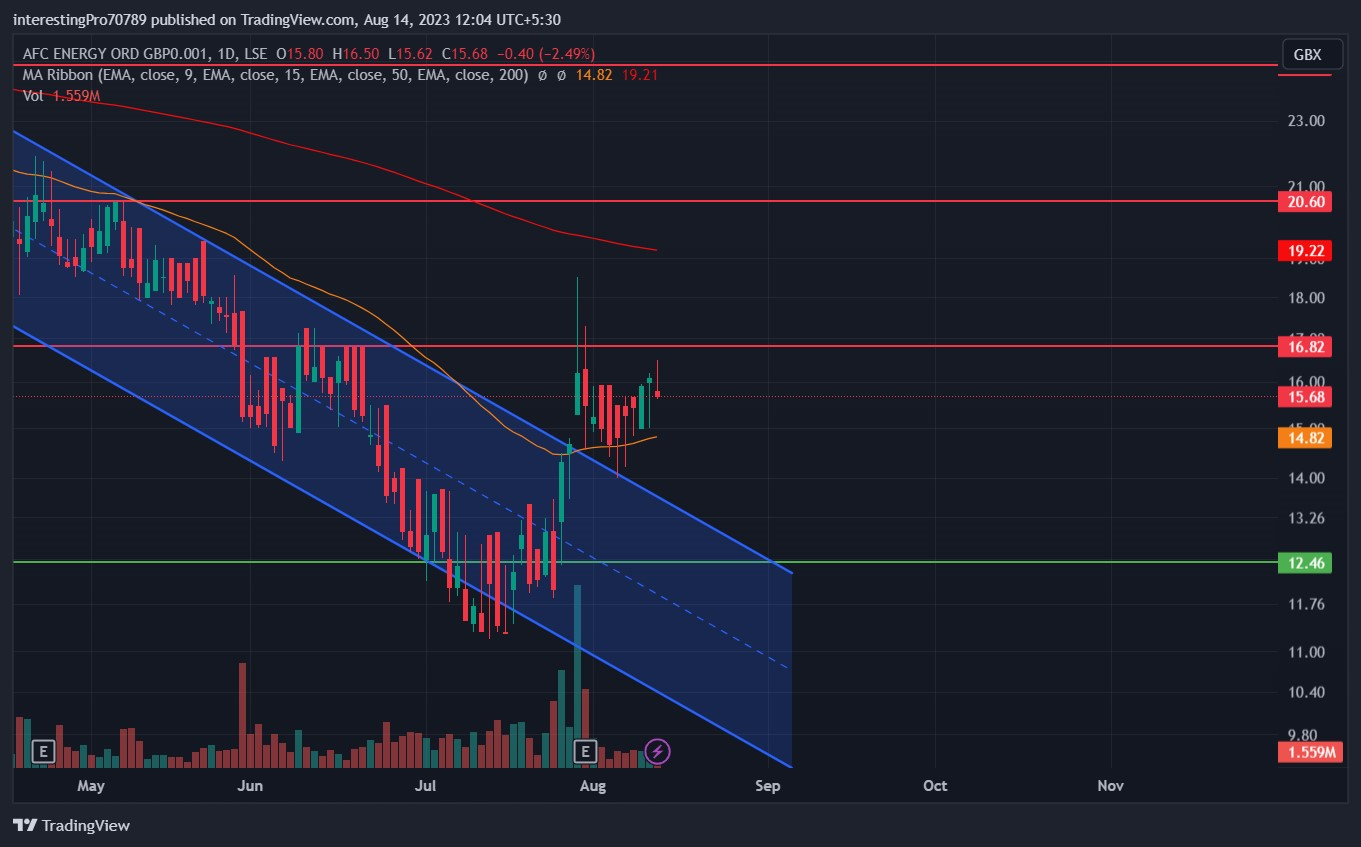
Task: Click the Jul label on time axis
Action: point(426,786)
